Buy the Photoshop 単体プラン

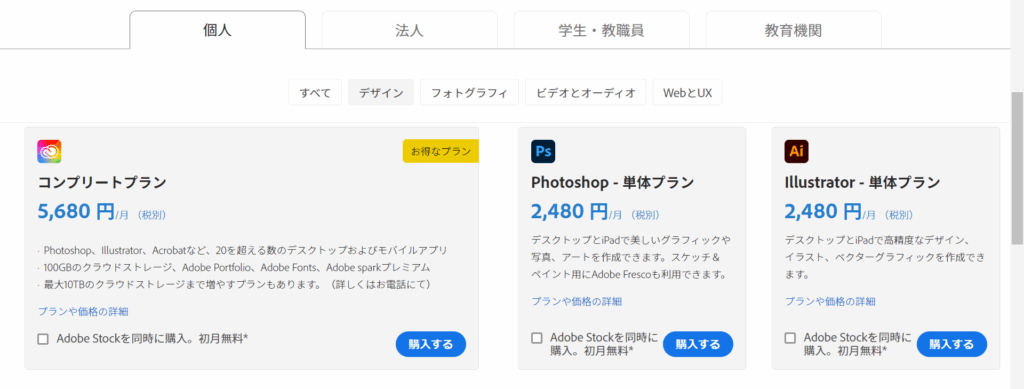[x=698, y=344]
